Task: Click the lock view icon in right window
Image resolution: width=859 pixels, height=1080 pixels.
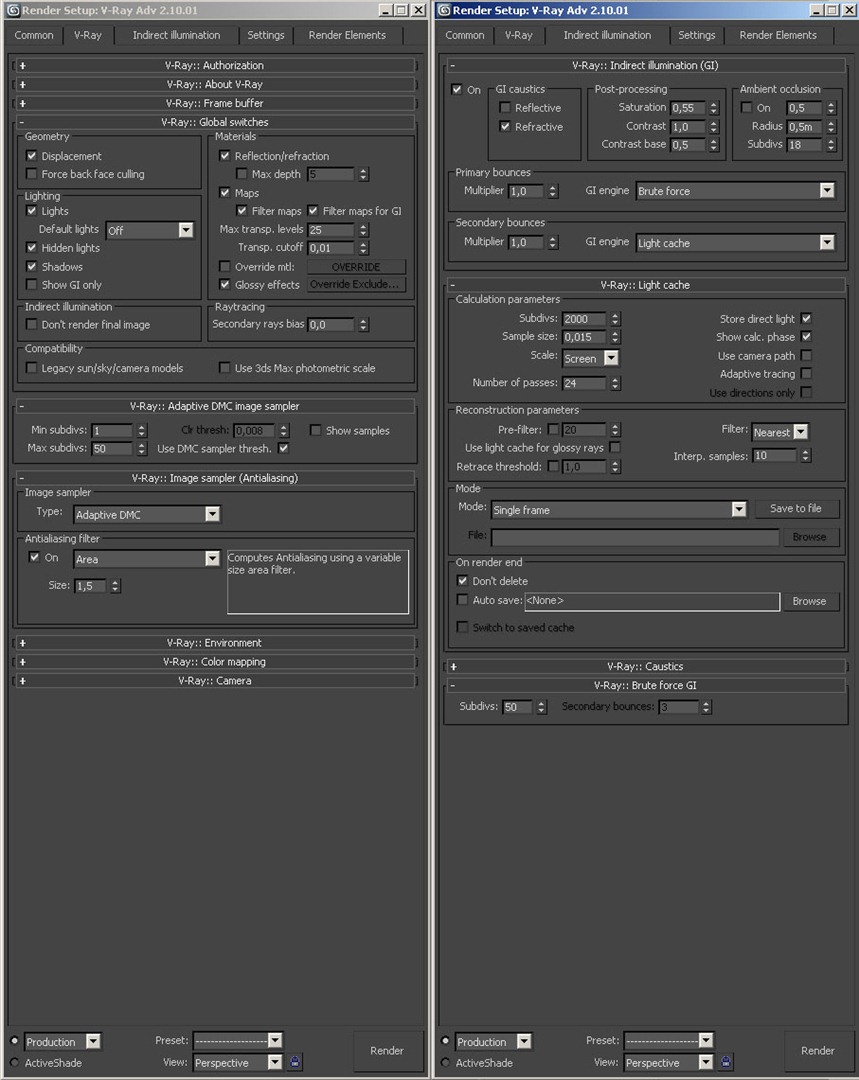Action: pyautogui.click(x=725, y=1062)
